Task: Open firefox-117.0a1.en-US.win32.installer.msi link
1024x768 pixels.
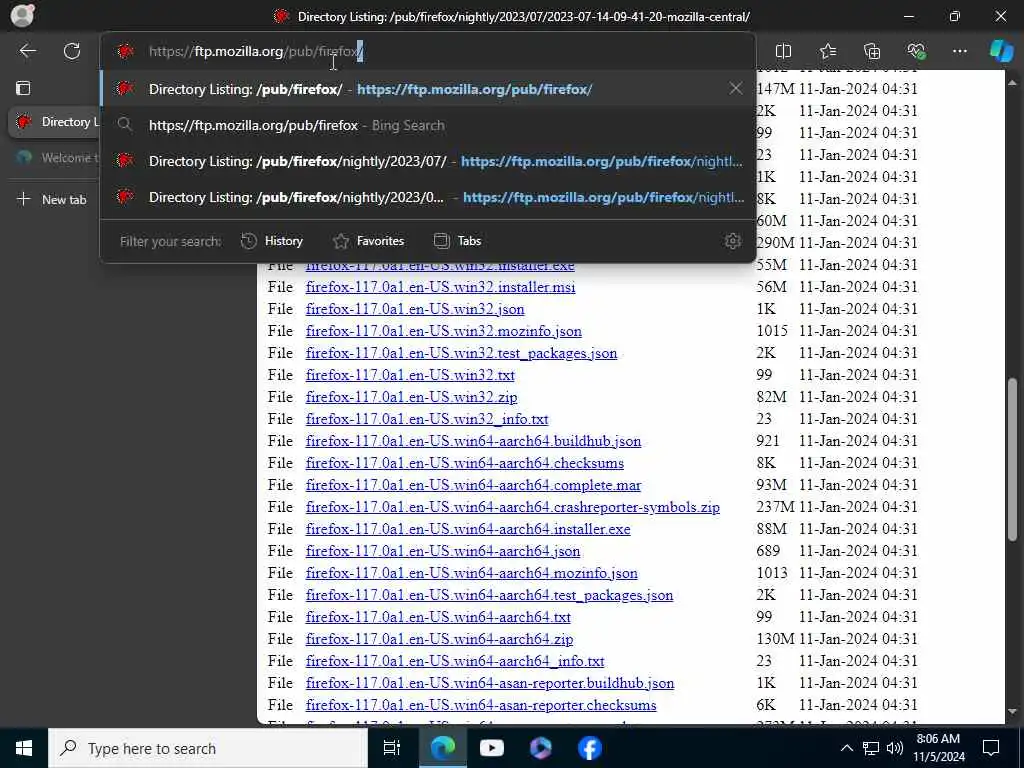Action: (440, 287)
